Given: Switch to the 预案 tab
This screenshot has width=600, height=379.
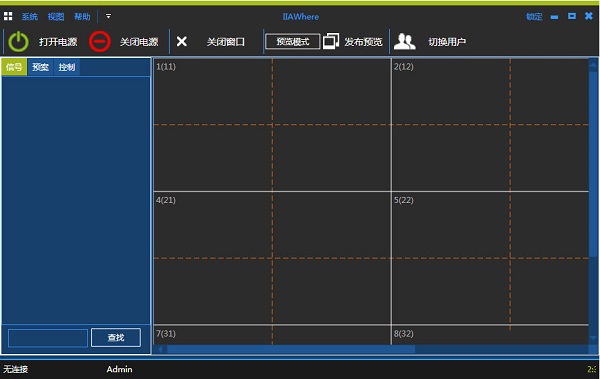Looking at the screenshot, I should [41, 67].
